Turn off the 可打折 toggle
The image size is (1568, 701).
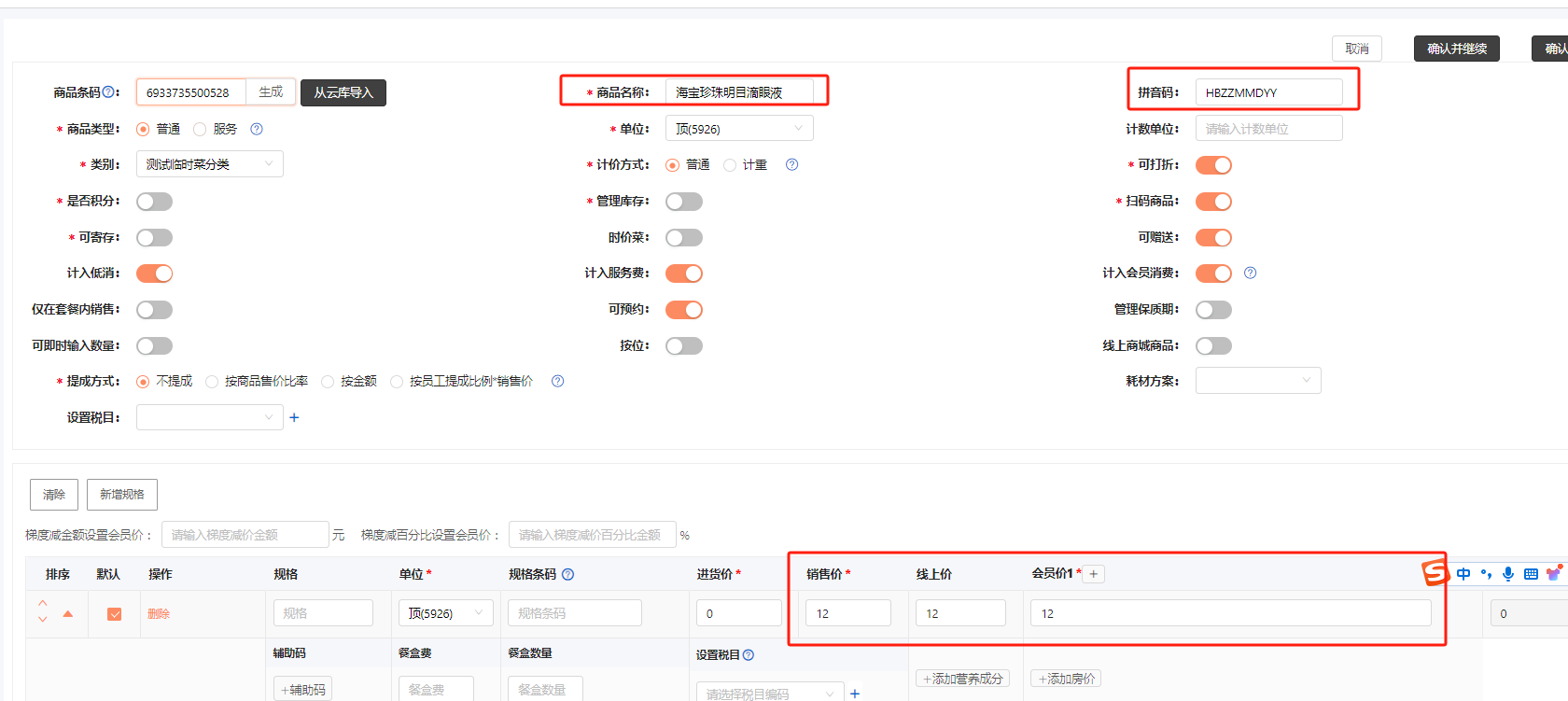coord(1213,165)
